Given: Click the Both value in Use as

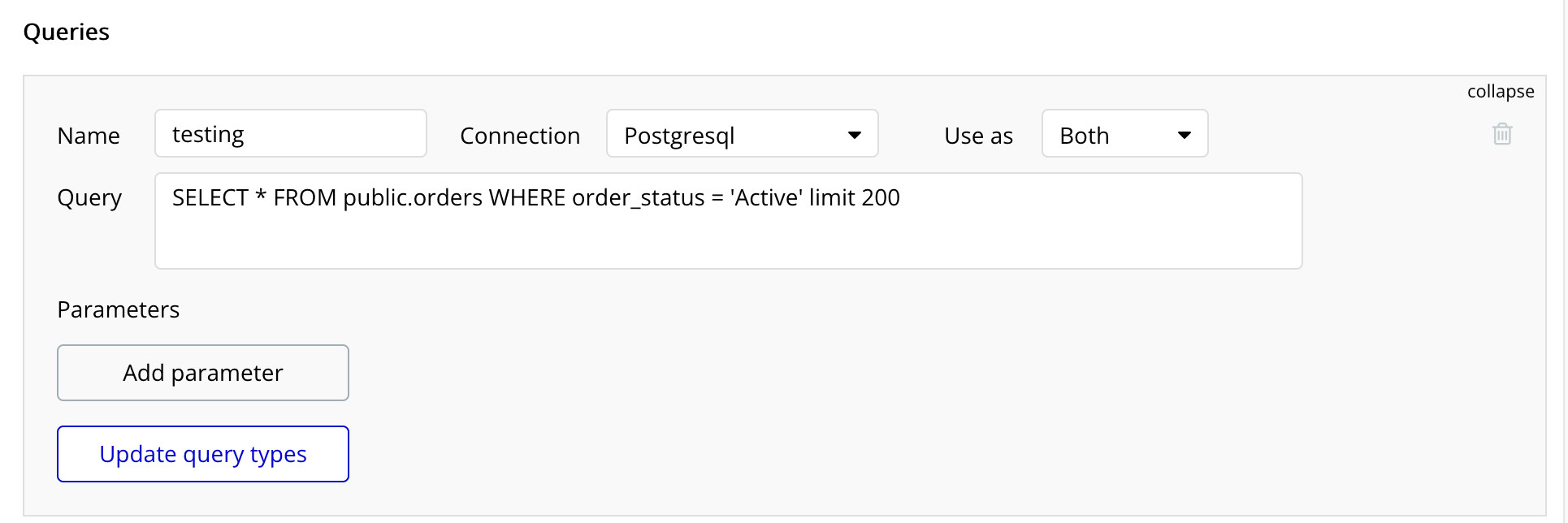Looking at the screenshot, I should click(1084, 136).
